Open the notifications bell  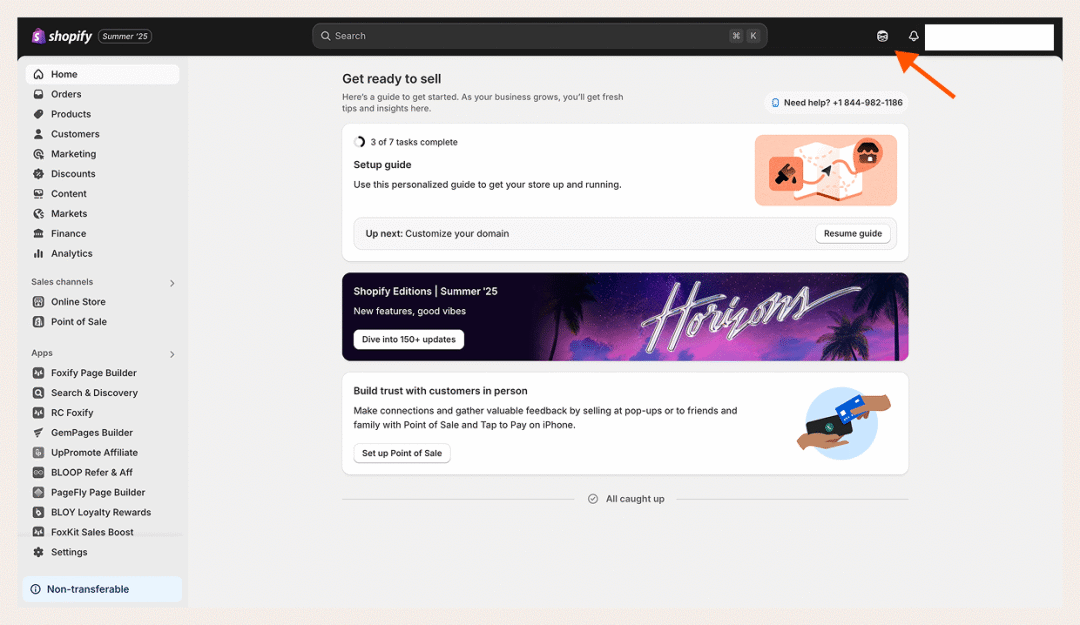pos(913,36)
